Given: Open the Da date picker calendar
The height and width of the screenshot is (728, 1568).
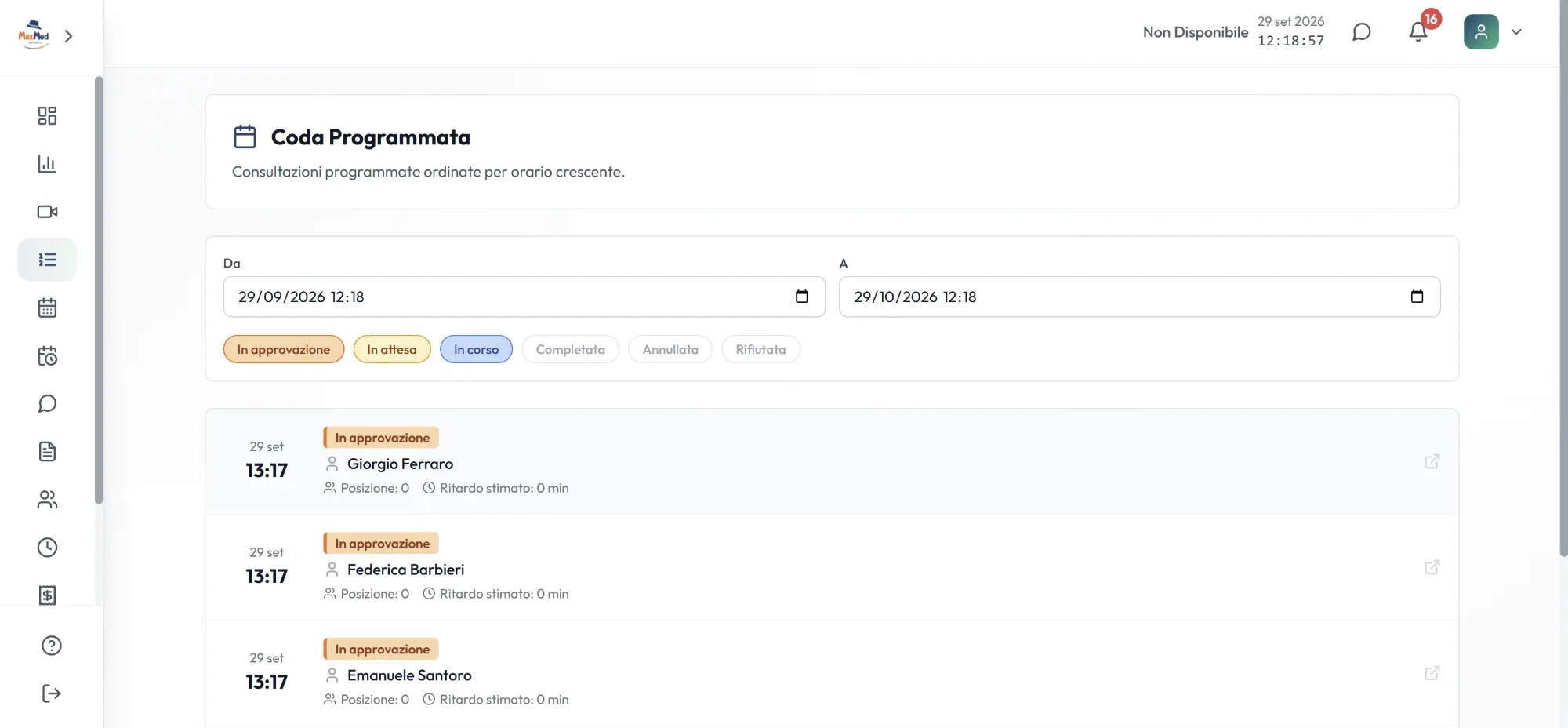Looking at the screenshot, I should pyautogui.click(x=802, y=297).
